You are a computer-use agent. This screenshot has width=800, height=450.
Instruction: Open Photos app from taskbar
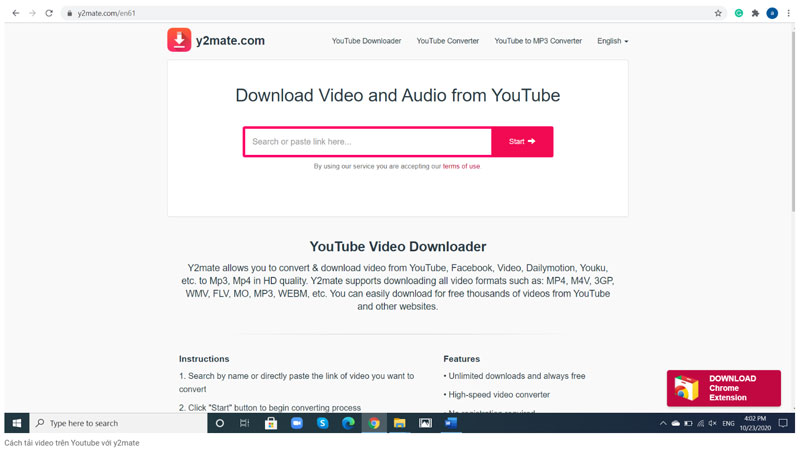click(x=425, y=423)
